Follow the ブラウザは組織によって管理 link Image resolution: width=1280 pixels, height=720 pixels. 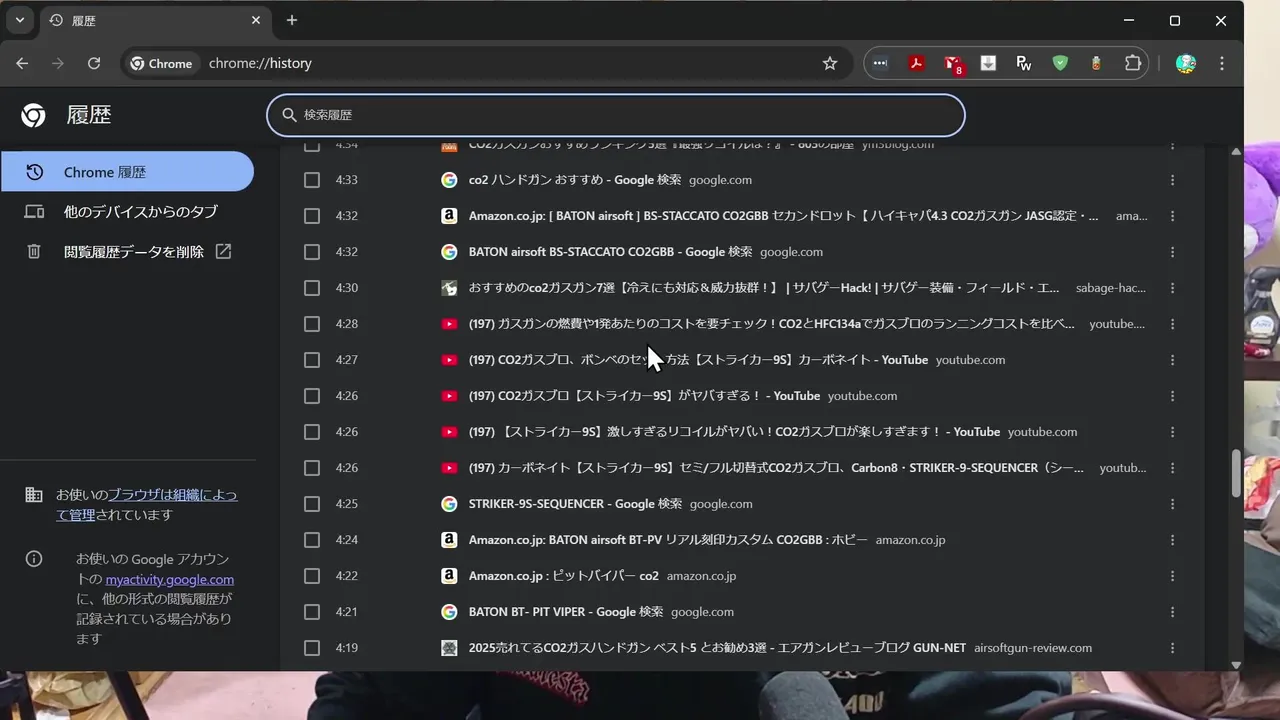point(146,505)
